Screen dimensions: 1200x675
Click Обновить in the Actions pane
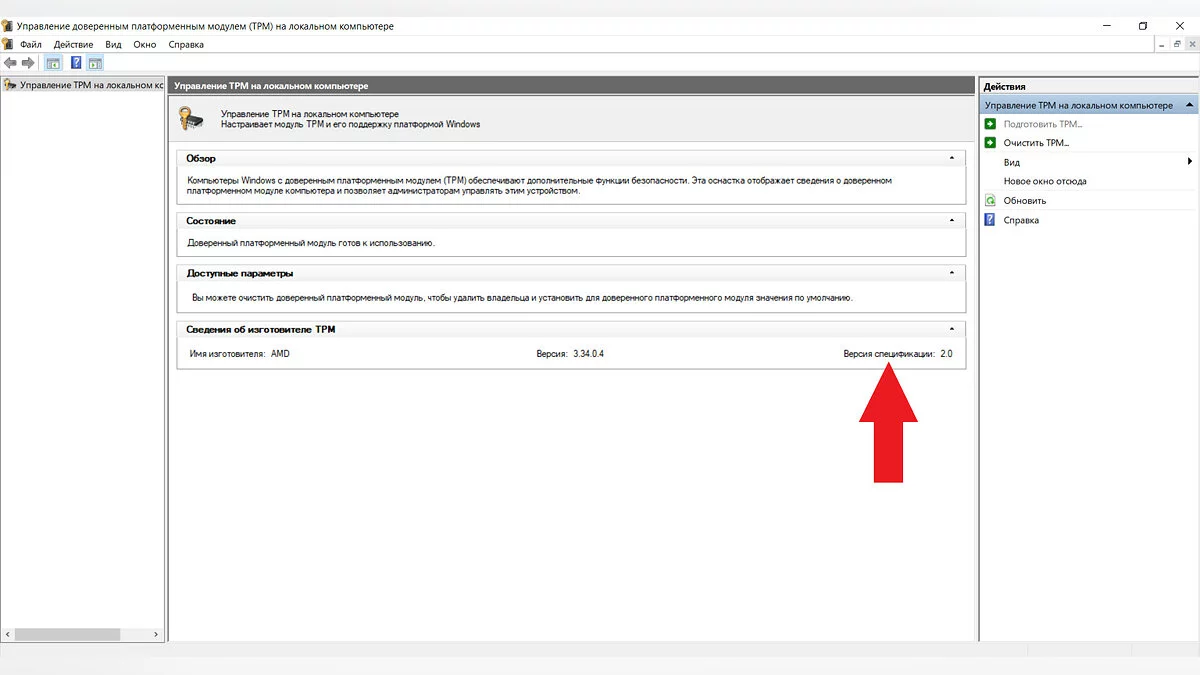point(1025,201)
